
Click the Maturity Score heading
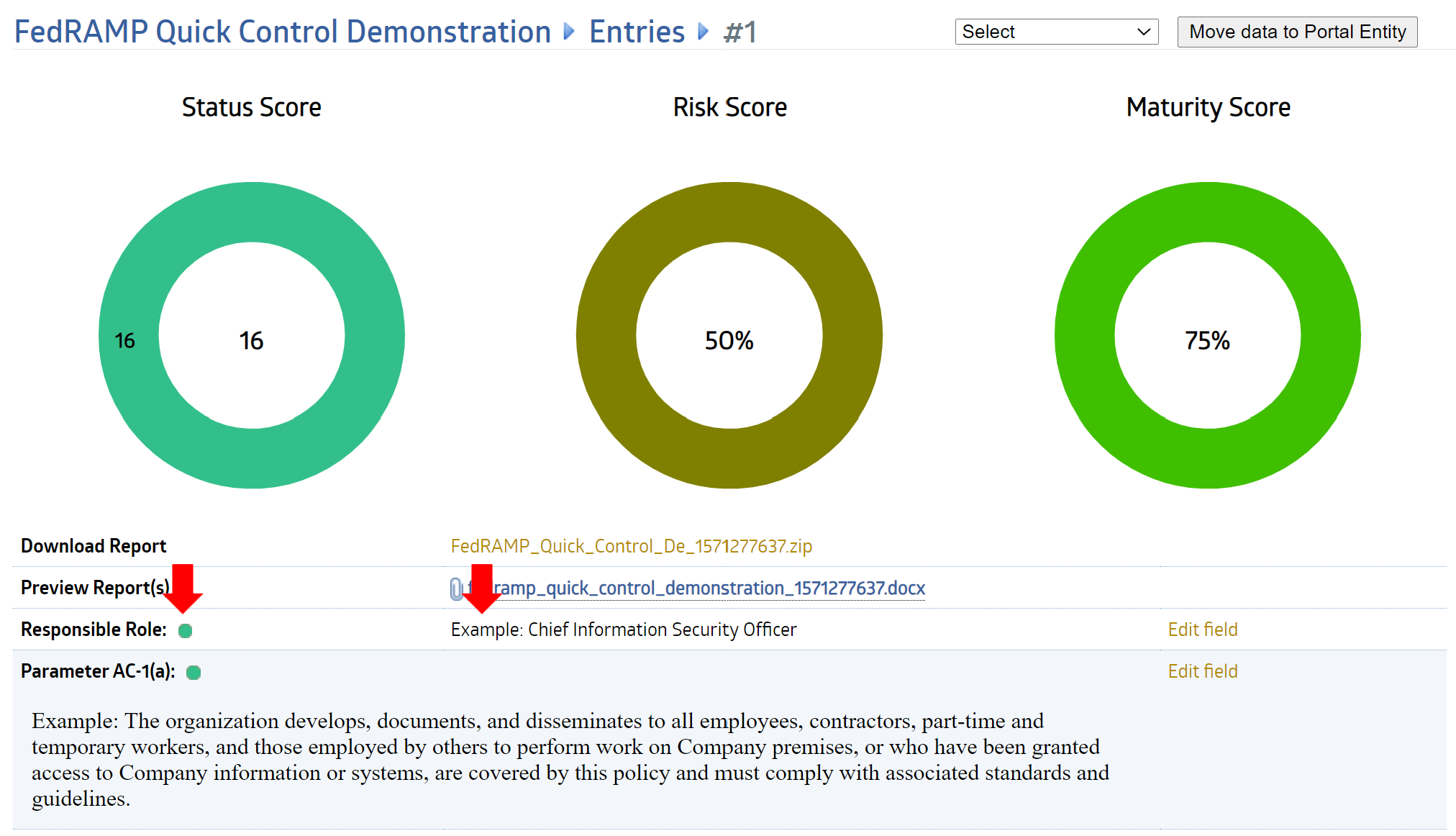[x=1208, y=107]
